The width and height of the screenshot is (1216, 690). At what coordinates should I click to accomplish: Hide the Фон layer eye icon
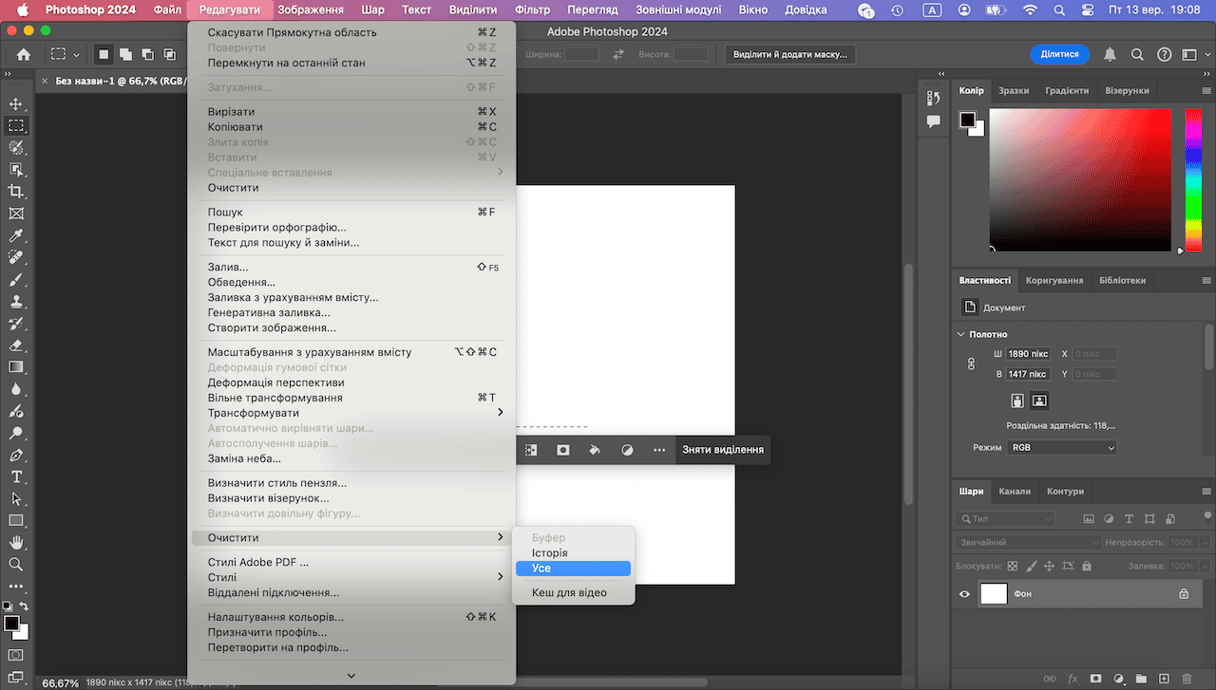pyautogui.click(x=965, y=594)
